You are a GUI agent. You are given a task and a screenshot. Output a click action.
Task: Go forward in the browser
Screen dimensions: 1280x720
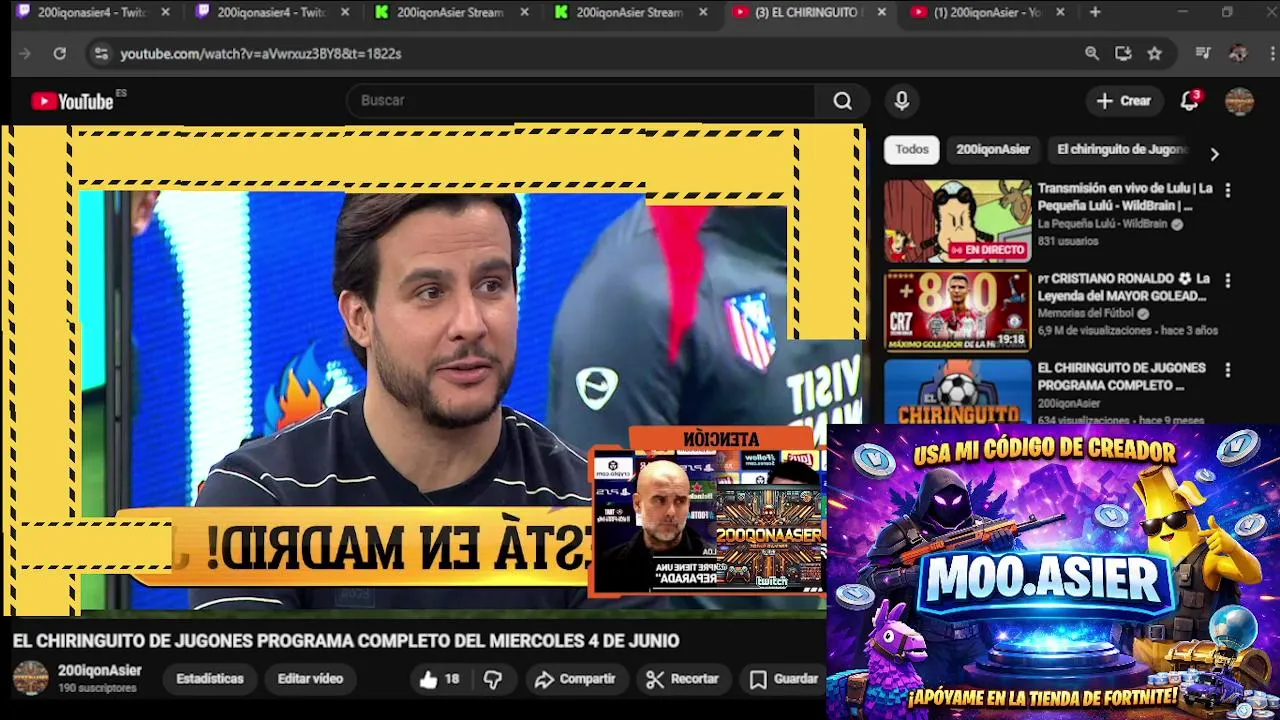(x=25, y=53)
